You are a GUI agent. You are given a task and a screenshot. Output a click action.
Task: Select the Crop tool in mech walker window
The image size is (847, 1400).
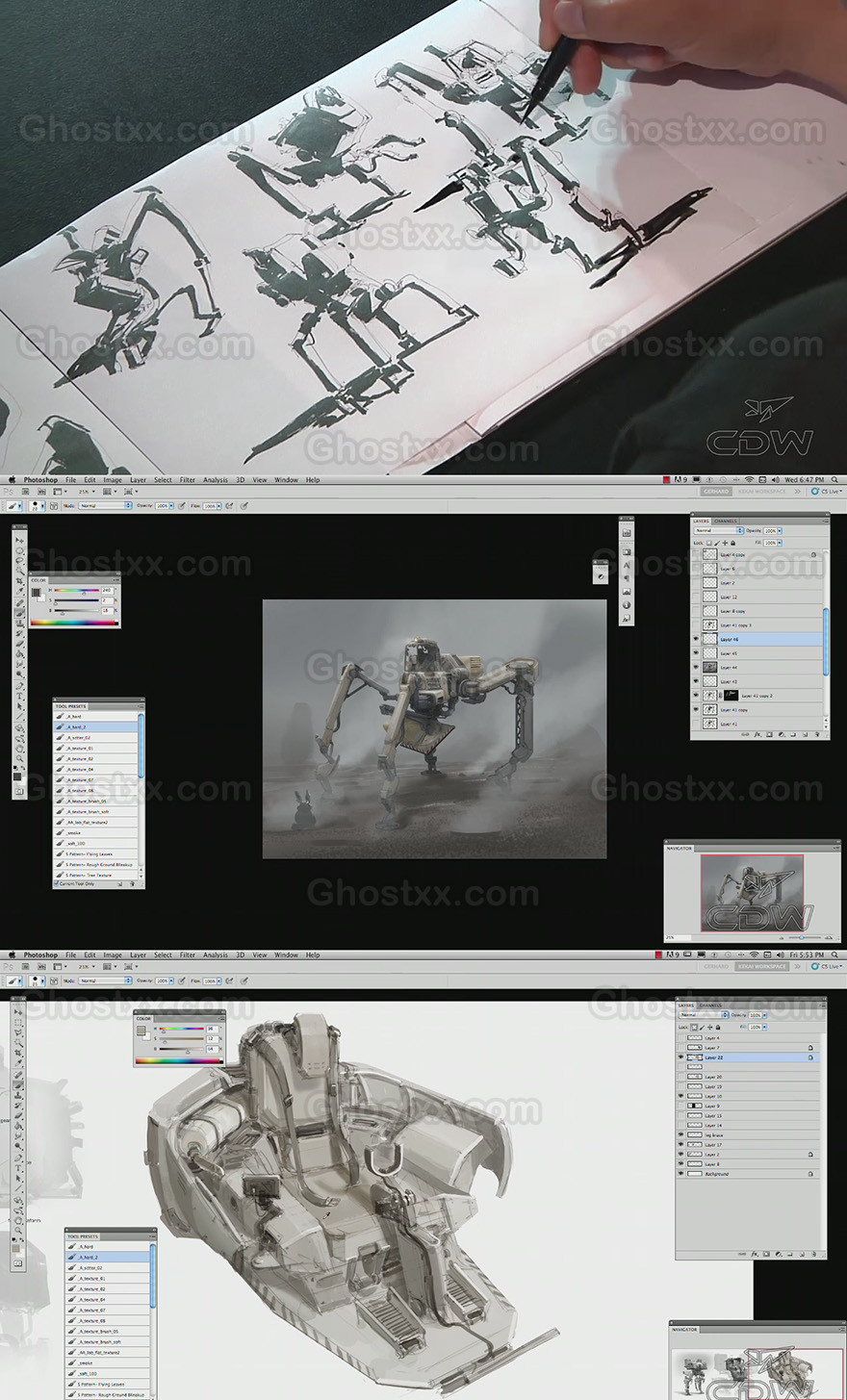coord(19,580)
